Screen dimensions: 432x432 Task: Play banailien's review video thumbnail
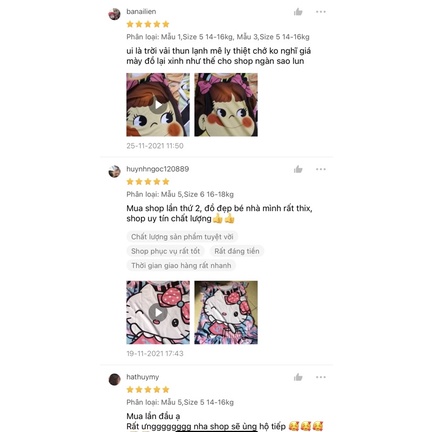[x=158, y=105]
